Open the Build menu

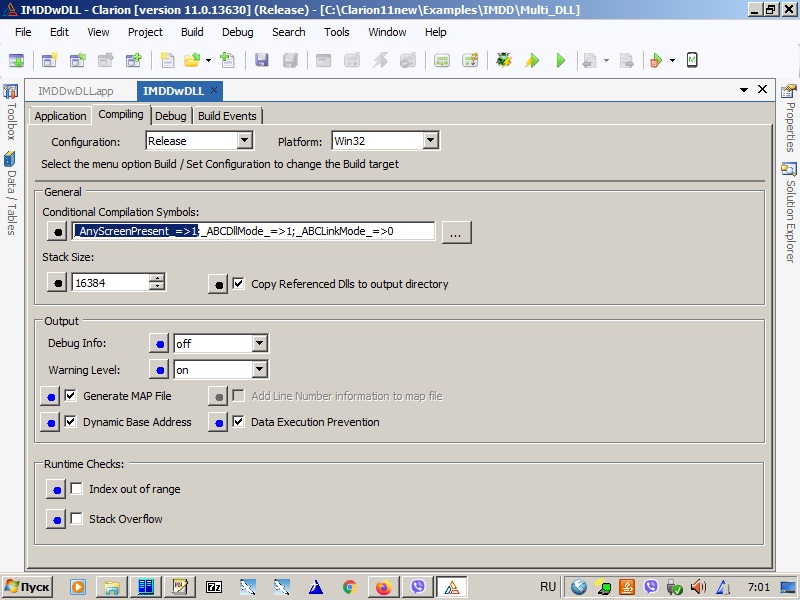coord(190,32)
